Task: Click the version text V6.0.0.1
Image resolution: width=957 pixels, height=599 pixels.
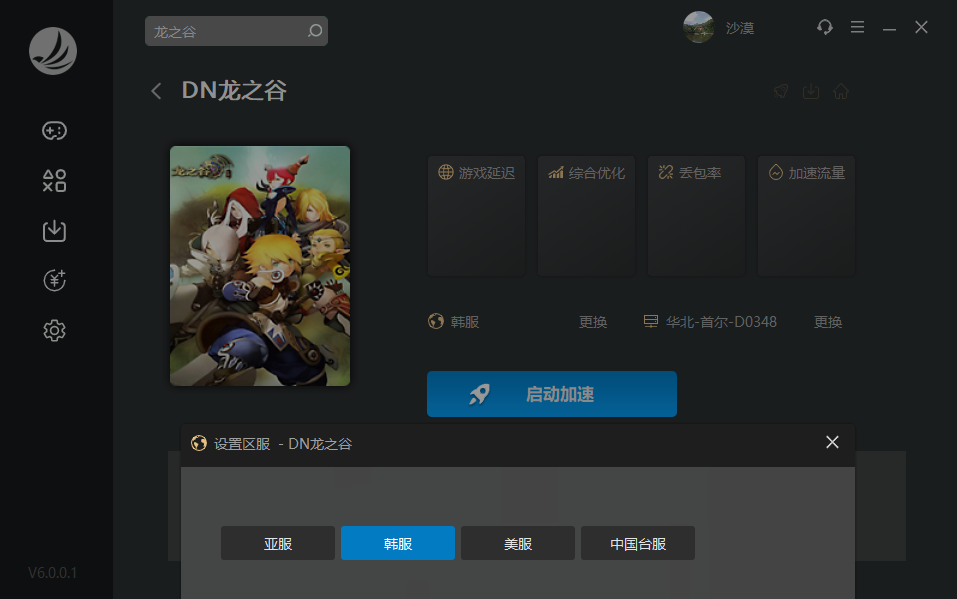Action: (x=52, y=573)
